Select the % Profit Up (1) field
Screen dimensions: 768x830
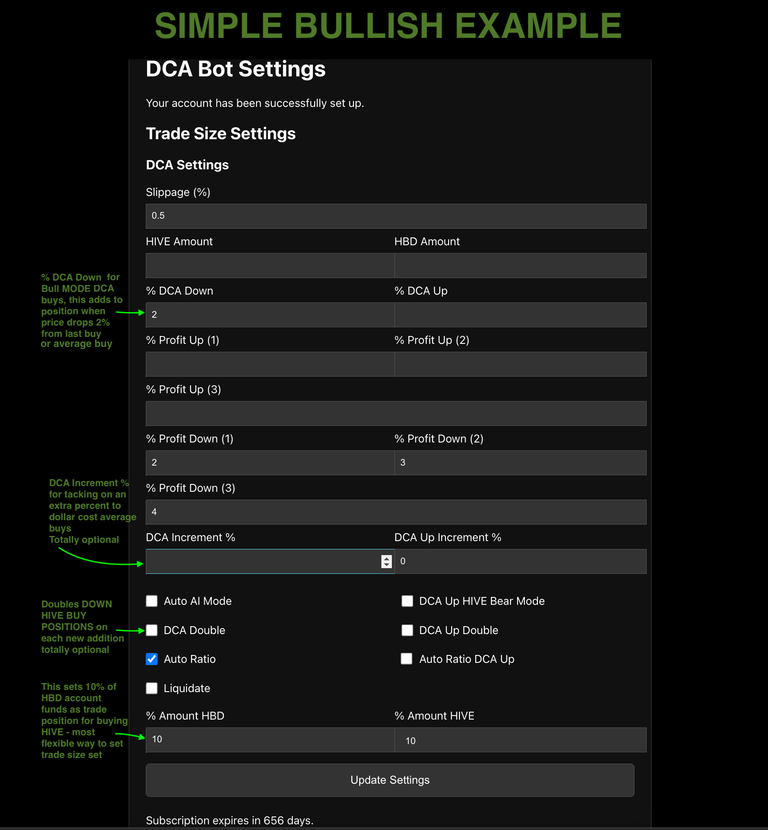270,364
